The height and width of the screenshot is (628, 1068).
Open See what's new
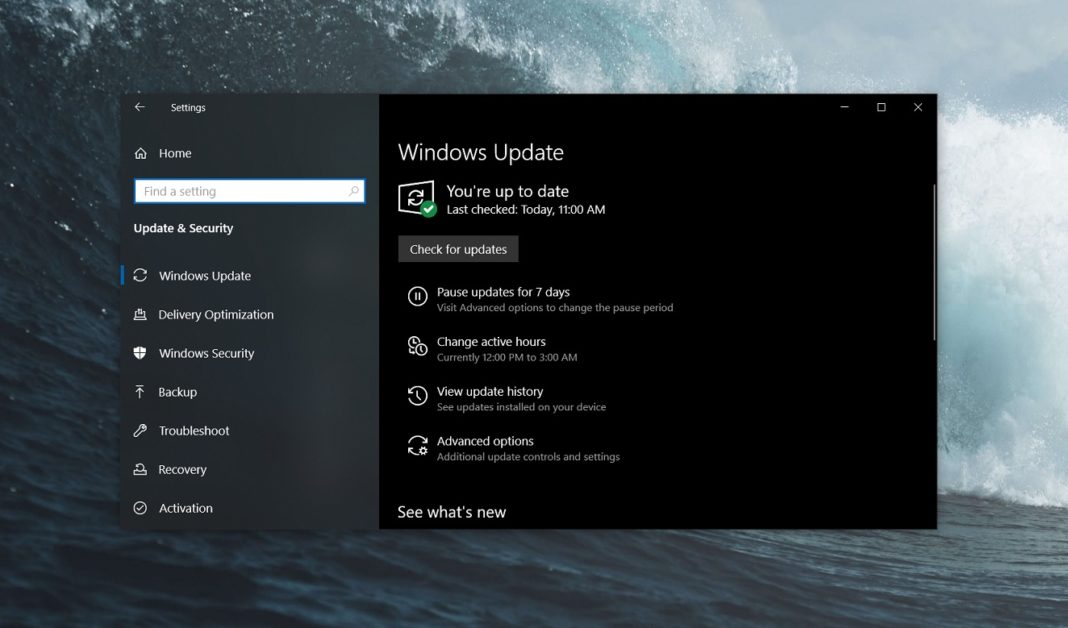(x=451, y=511)
